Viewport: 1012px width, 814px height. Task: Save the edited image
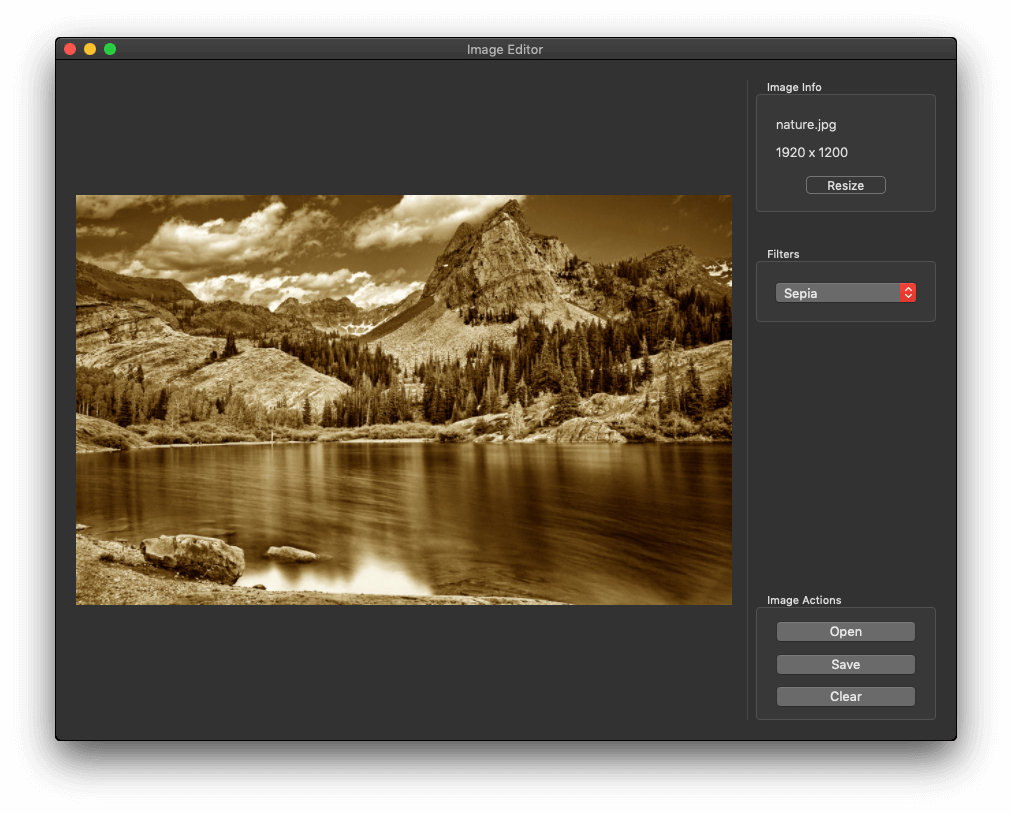[845, 664]
